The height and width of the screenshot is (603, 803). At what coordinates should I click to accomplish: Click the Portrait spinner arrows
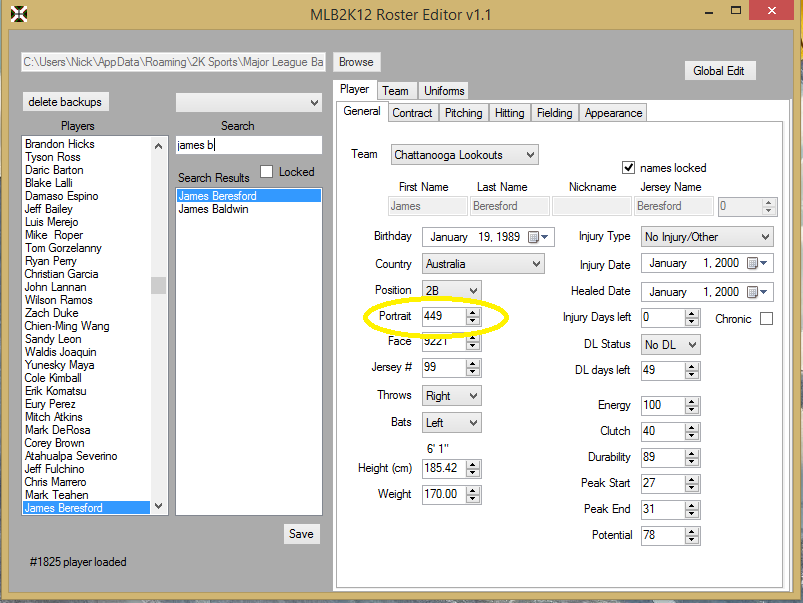[x=473, y=316]
